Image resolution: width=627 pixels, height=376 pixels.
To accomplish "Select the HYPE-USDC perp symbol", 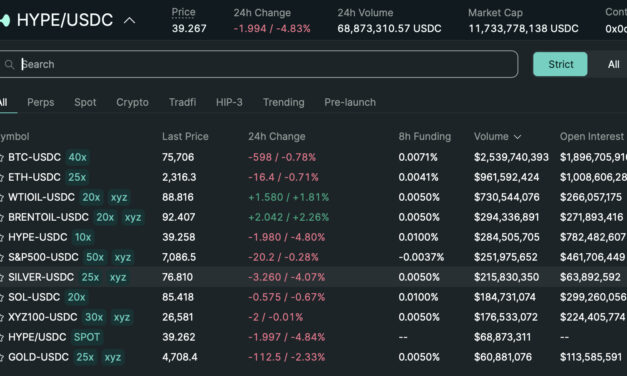I will click(38, 237).
